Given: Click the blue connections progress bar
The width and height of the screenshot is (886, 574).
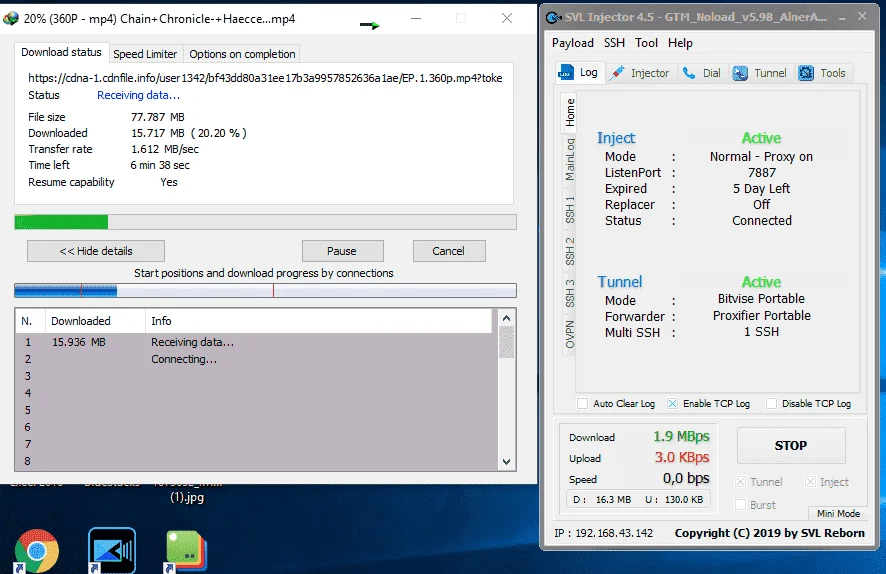Looking at the screenshot, I should pos(265,291).
